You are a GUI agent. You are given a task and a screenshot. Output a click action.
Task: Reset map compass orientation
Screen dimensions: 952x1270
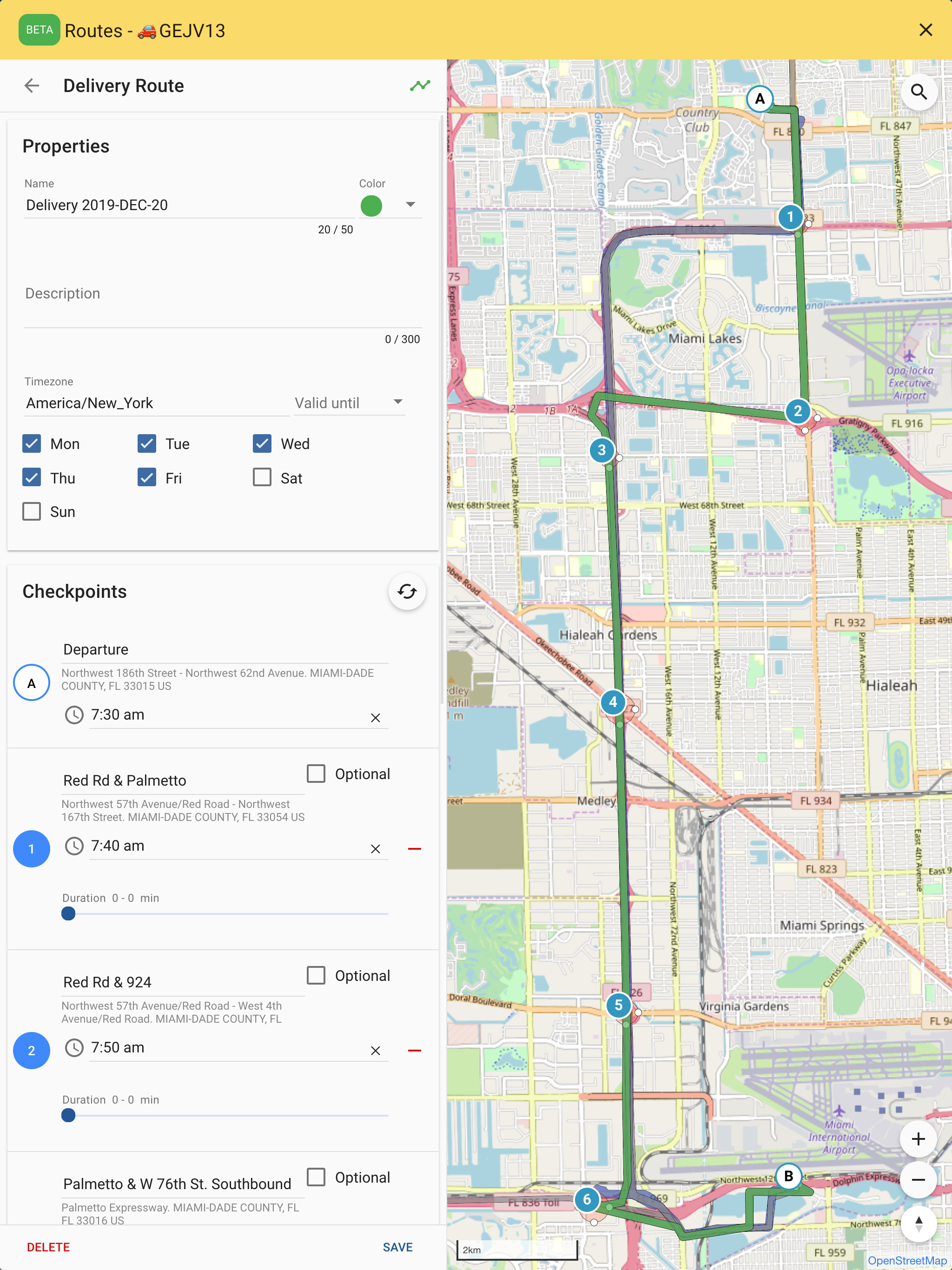pos(918,1224)
